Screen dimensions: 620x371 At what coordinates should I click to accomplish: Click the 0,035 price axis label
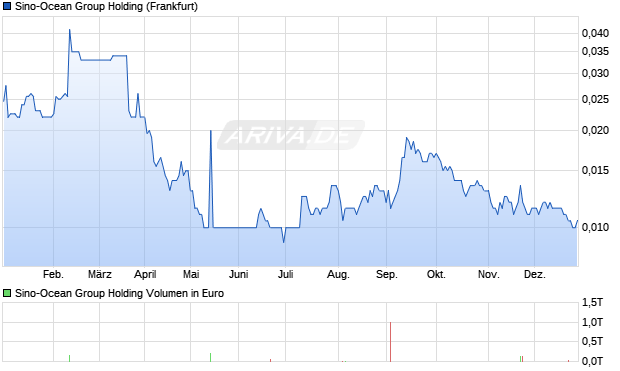pyautogui.click(x=595, y=51)
